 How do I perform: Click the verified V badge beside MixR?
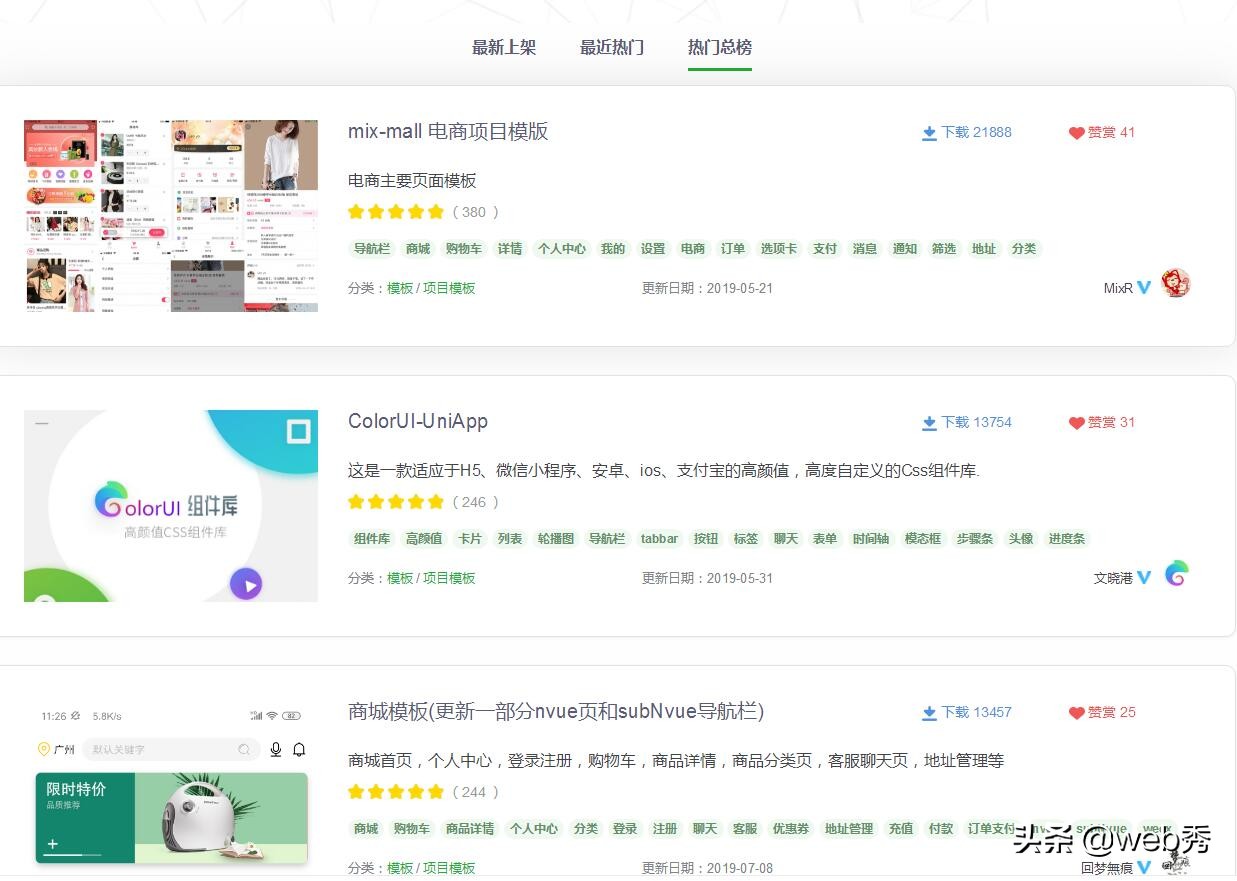point(1144,288)
